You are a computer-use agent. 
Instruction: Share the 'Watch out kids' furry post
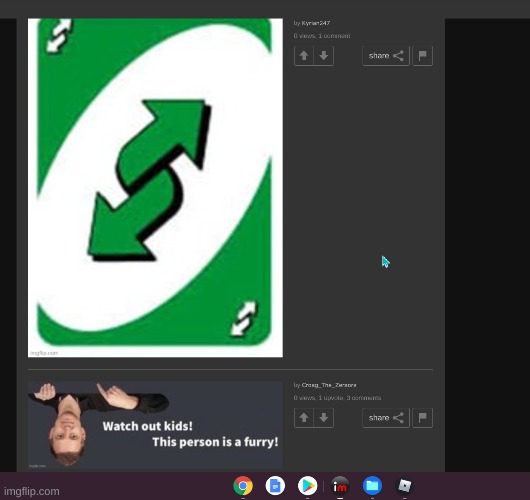[386, 418]
